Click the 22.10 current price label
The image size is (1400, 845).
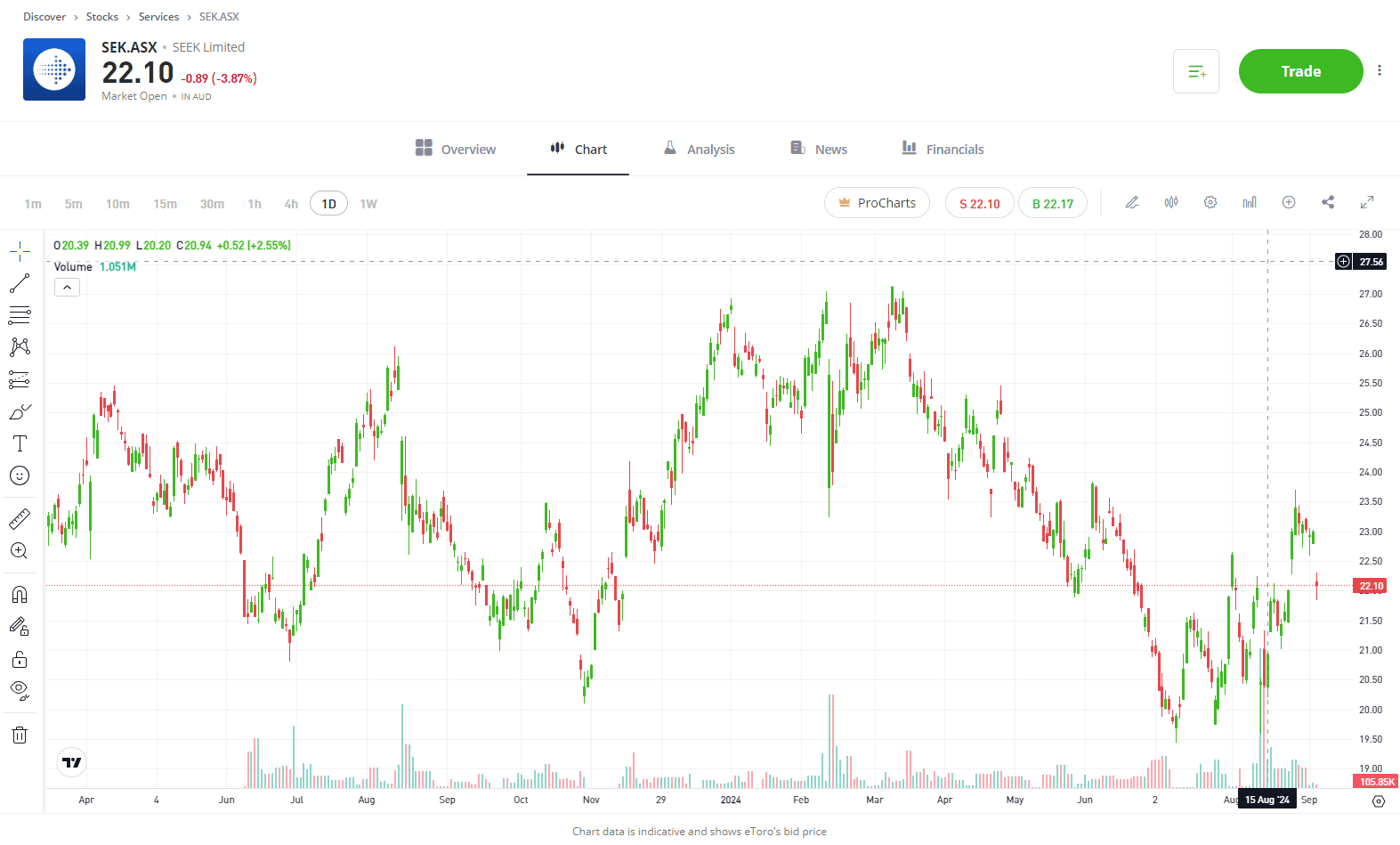pos(1371,586)
